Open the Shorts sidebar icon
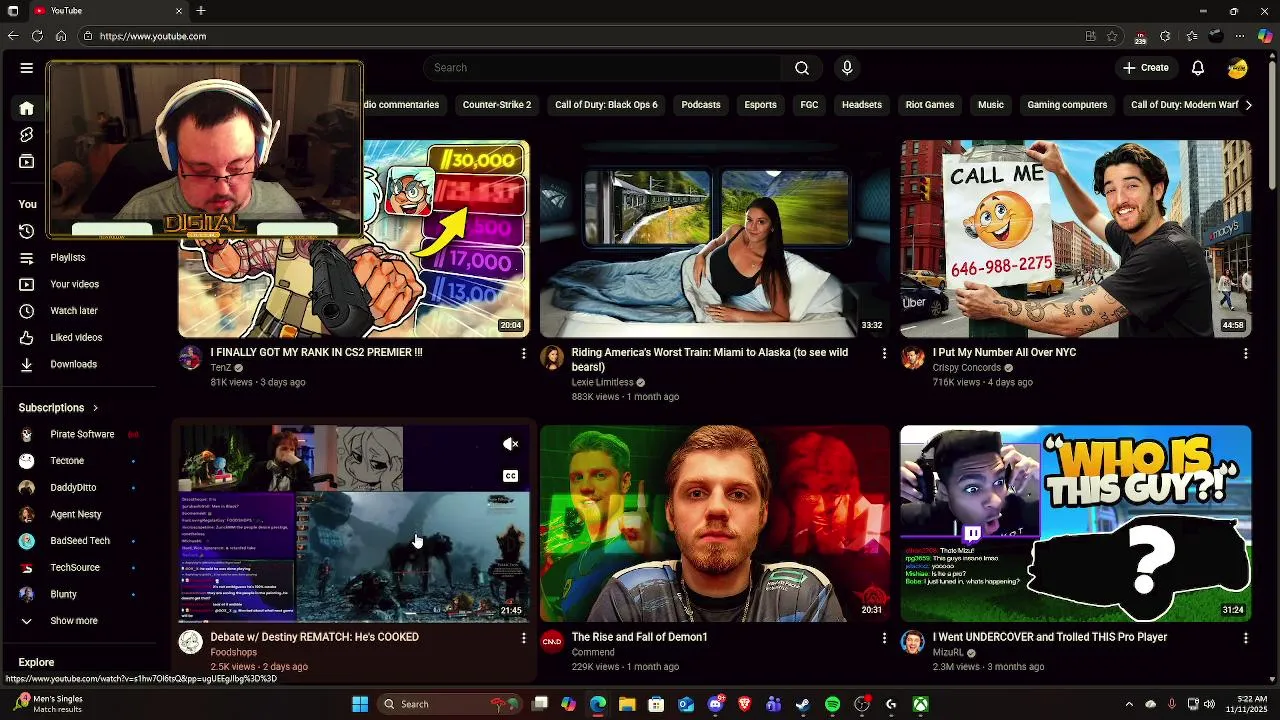 [x=27, y=135]
